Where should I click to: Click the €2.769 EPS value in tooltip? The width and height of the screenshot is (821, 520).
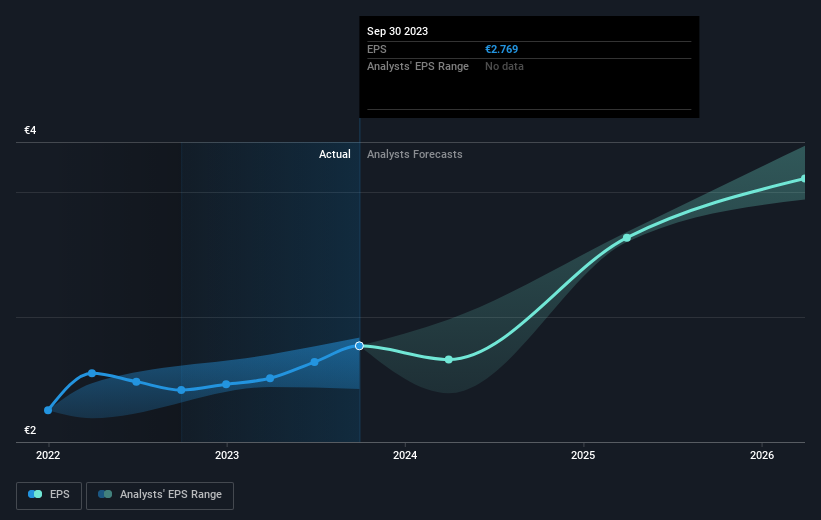click(502, 49)
